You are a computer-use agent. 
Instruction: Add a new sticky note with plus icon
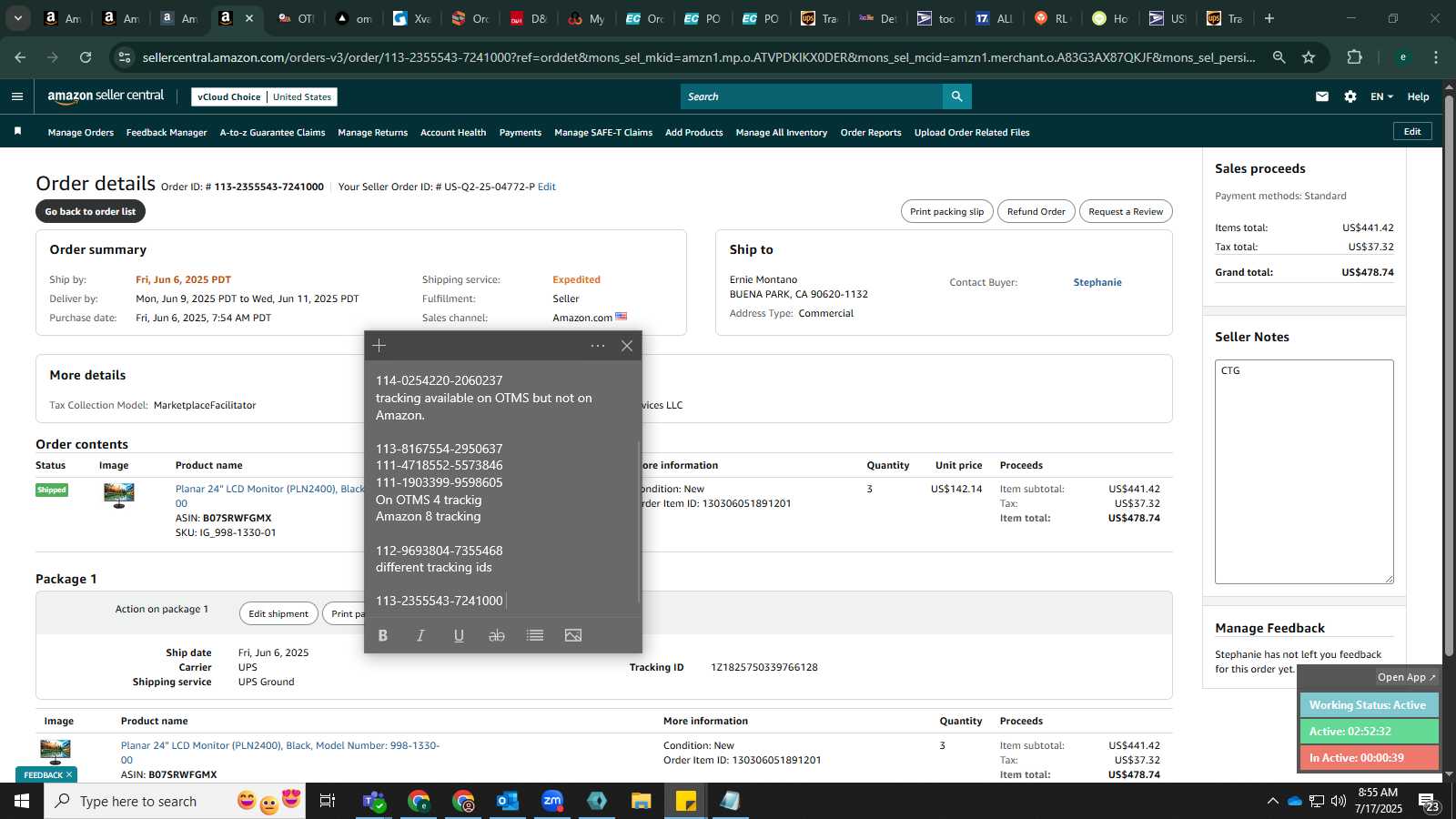(x=379, y=346)
